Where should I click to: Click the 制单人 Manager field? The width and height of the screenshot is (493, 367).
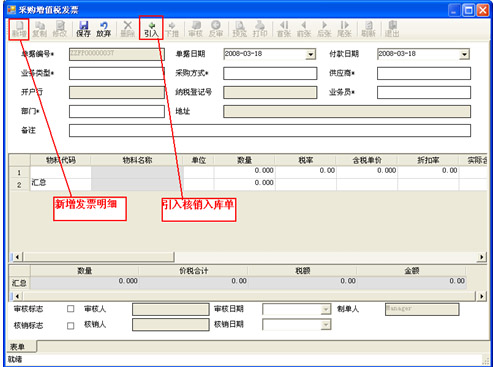click(422, 309)
